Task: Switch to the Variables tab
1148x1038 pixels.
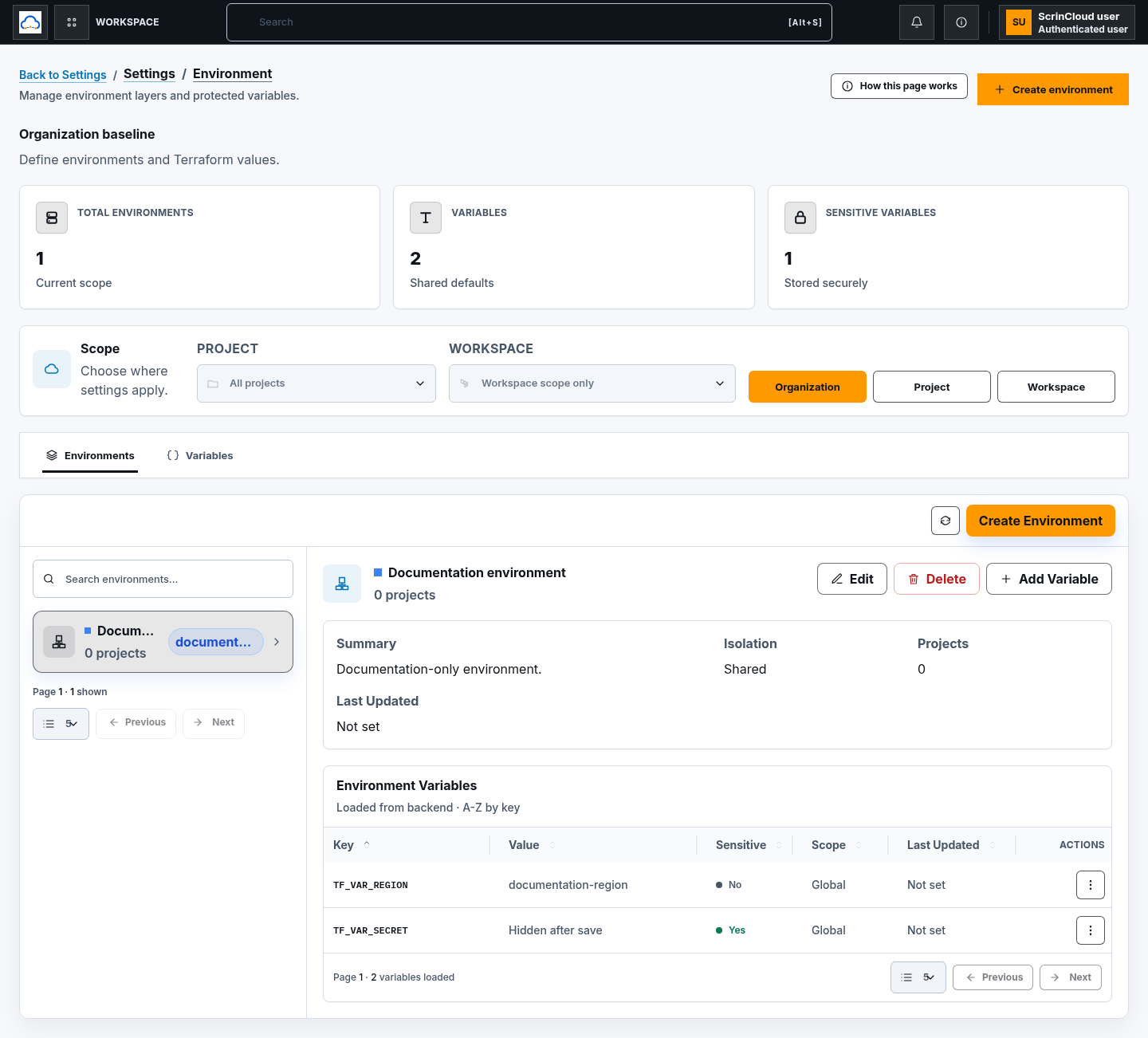Action: pyautogui.click(x=200, y=456)
